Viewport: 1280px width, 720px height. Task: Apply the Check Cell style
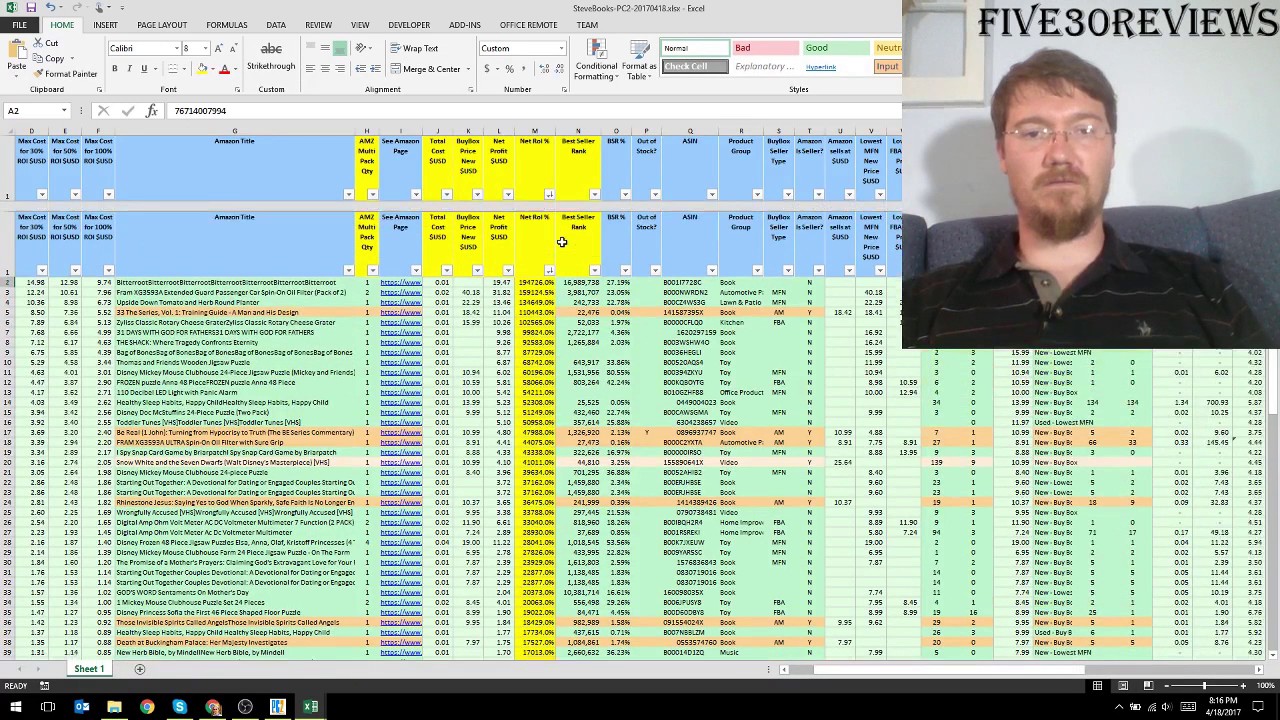(x=695, y=67)
